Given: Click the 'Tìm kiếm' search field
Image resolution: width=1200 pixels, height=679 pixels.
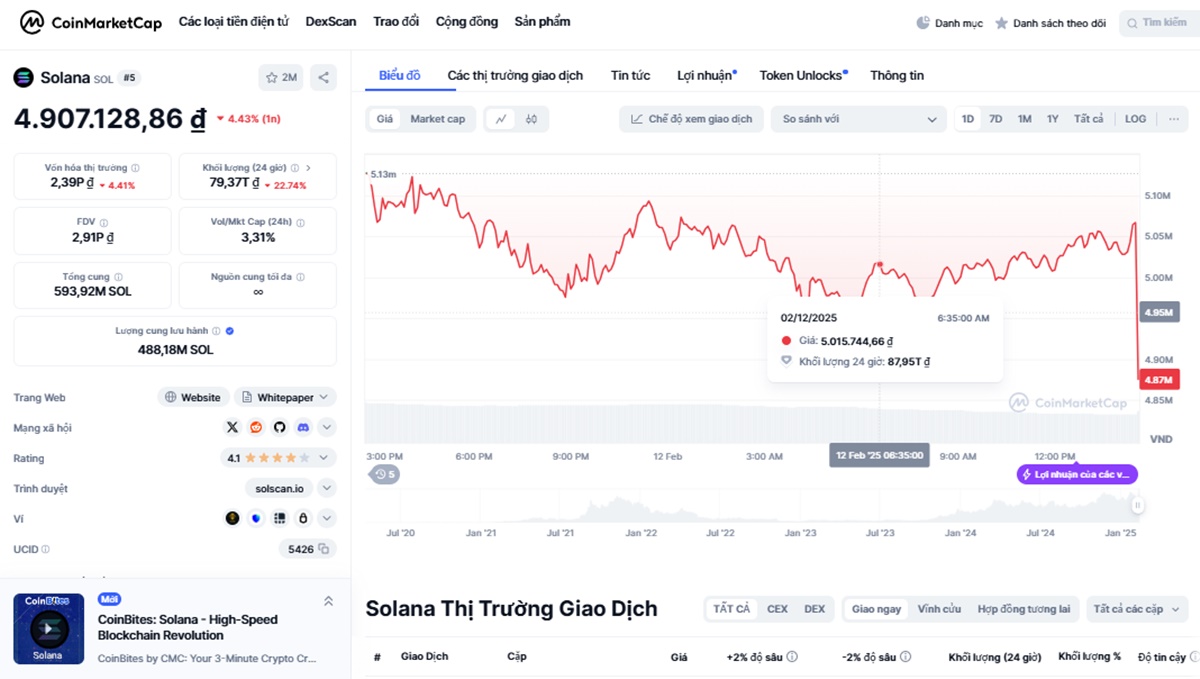Looking at the screenshot, I should click(x=1160, y=22).
